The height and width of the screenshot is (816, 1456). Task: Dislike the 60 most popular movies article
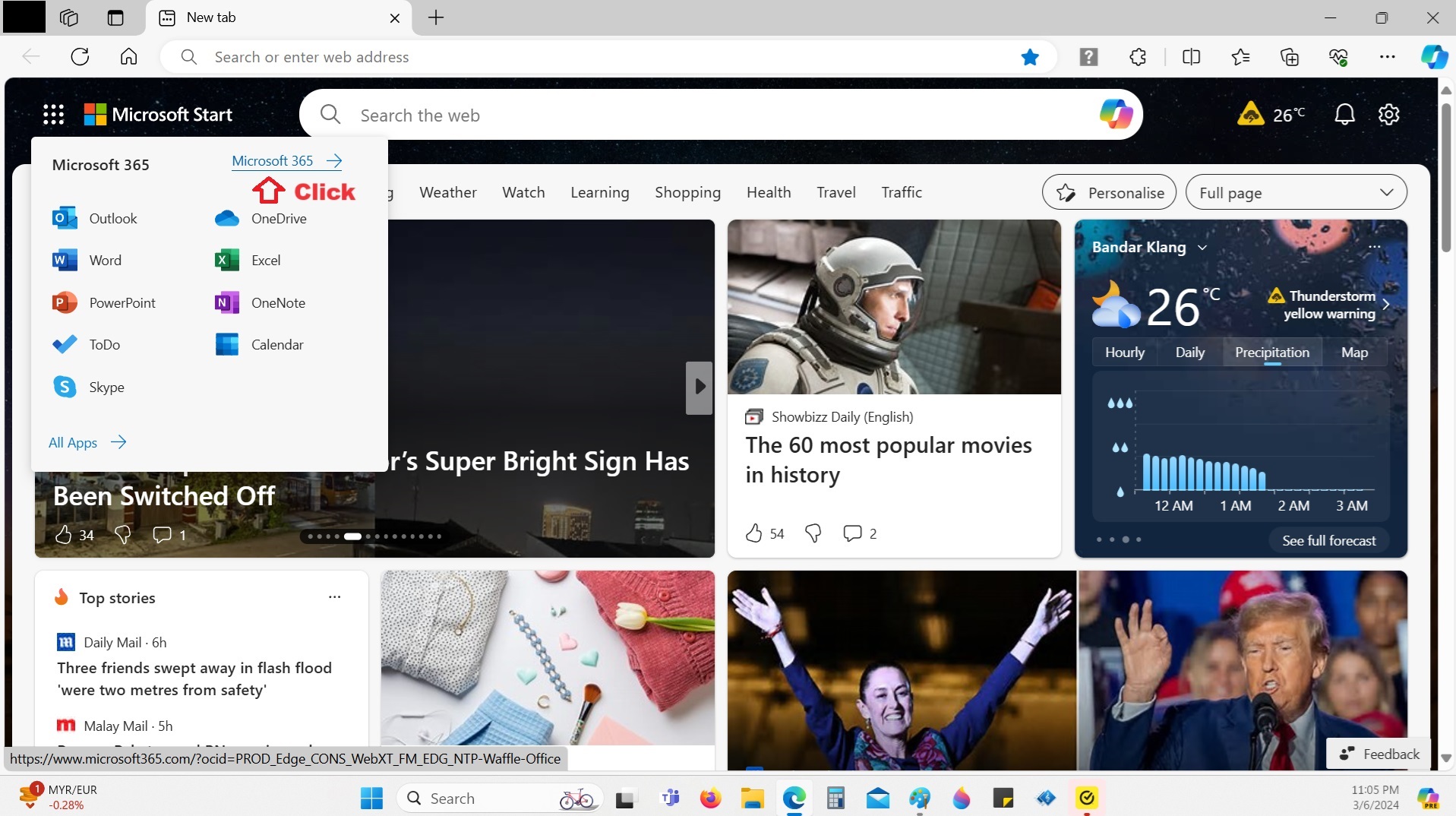(x=813, y=533)
